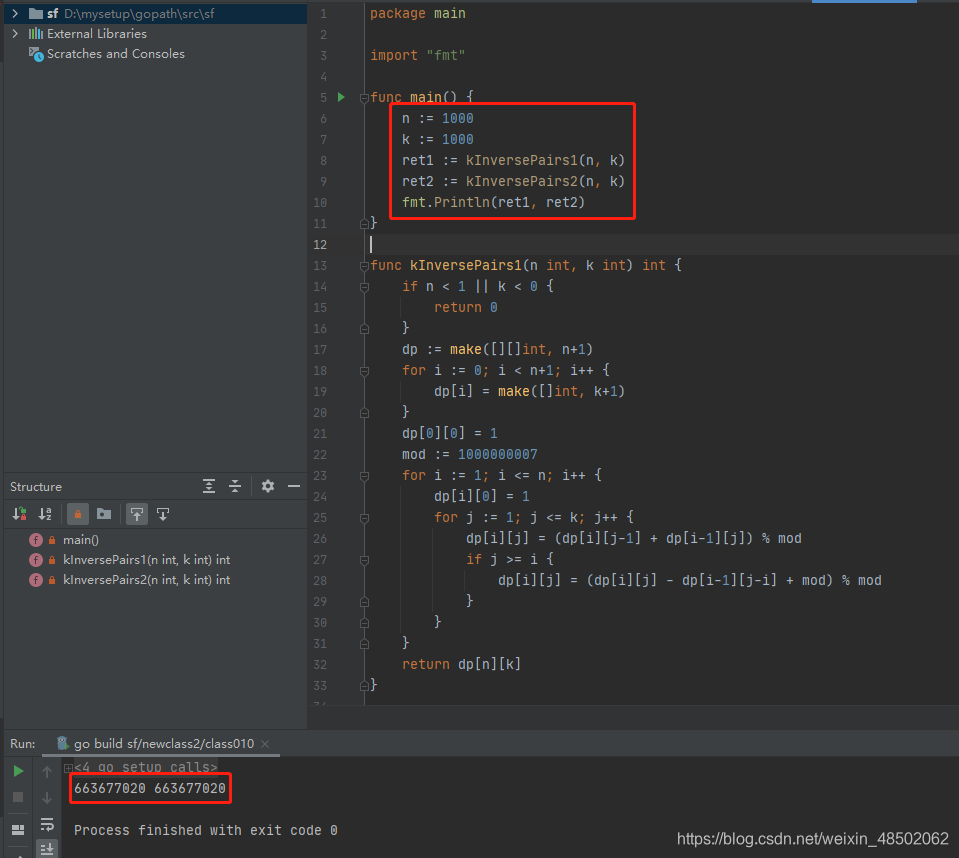Image resolution: width=959 pixels, height=858 pixels.
Task: Open Structure panel settings gear
Action: pos(268,486)
